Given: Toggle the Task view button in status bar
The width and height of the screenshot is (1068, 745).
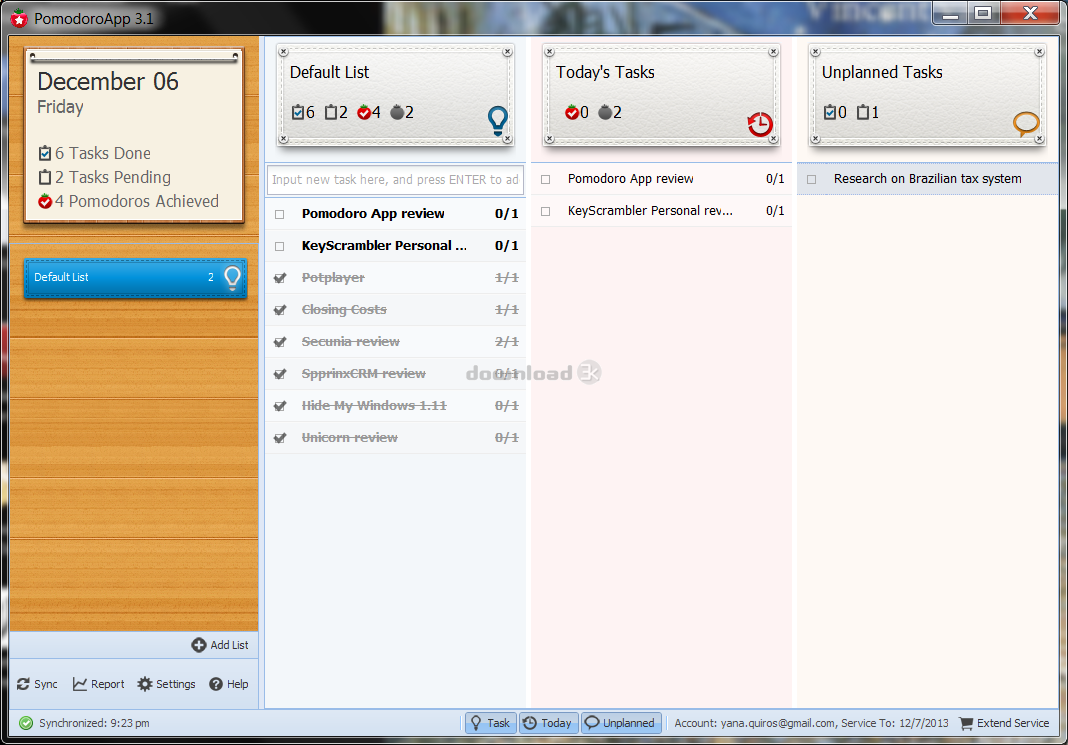Looking at the screenshot, I should tap(490, 723).
